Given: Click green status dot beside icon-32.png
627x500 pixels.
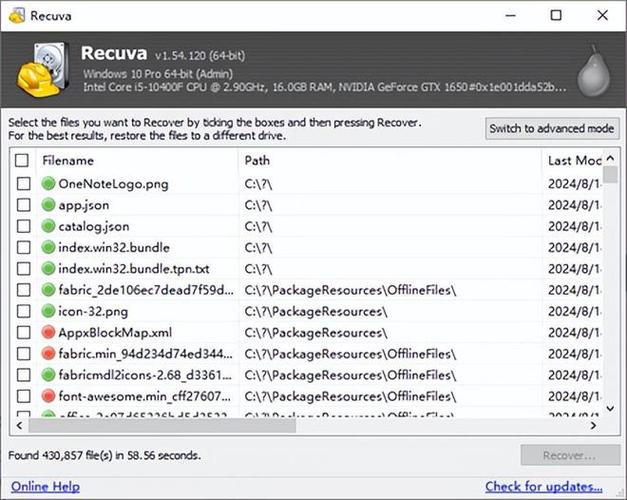Looking at the screenshot, I should tap(48, 311).
